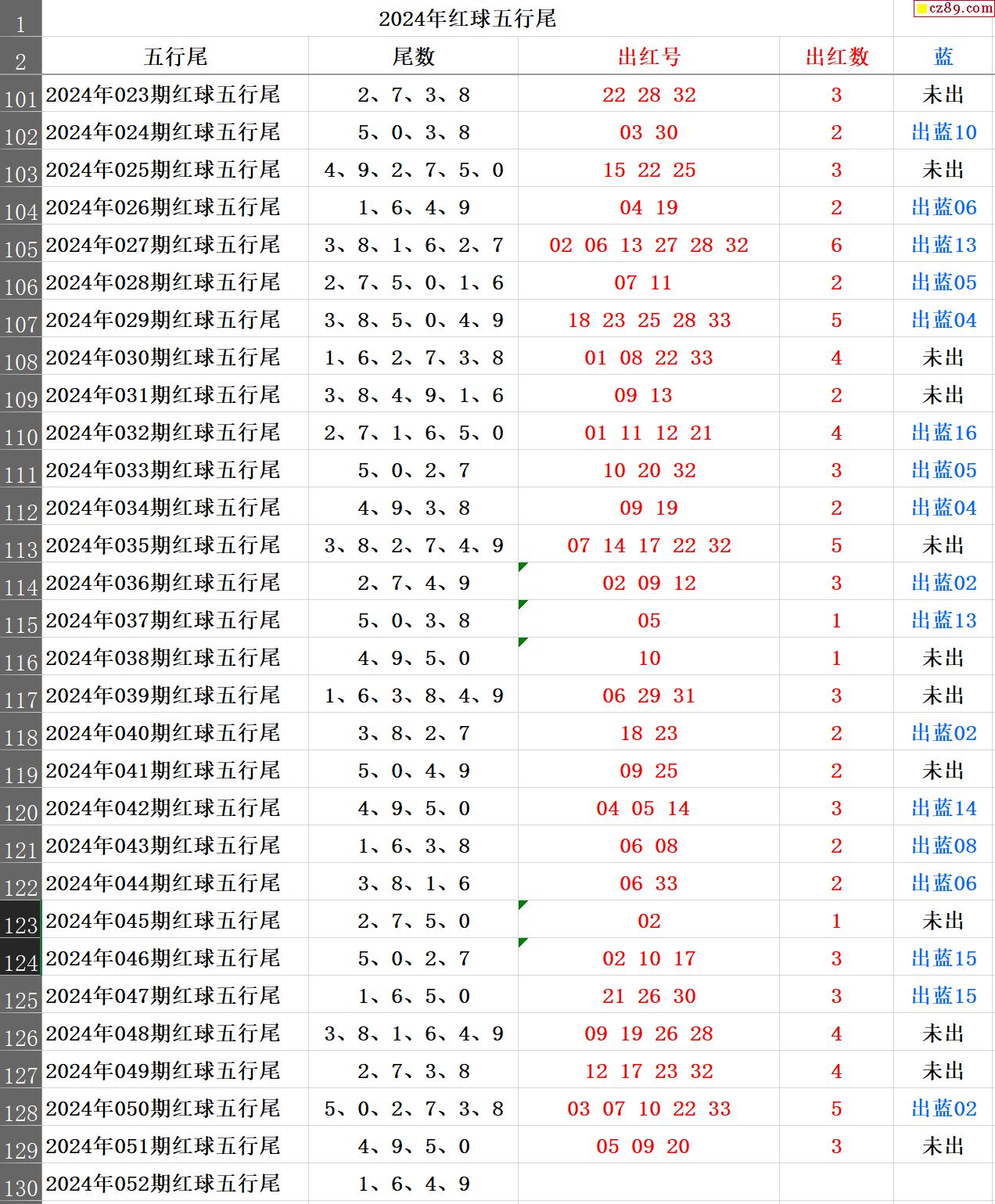995x1204 pixels.
Task: Click red numbers 01 11 12 21
Action: [648, 433]
